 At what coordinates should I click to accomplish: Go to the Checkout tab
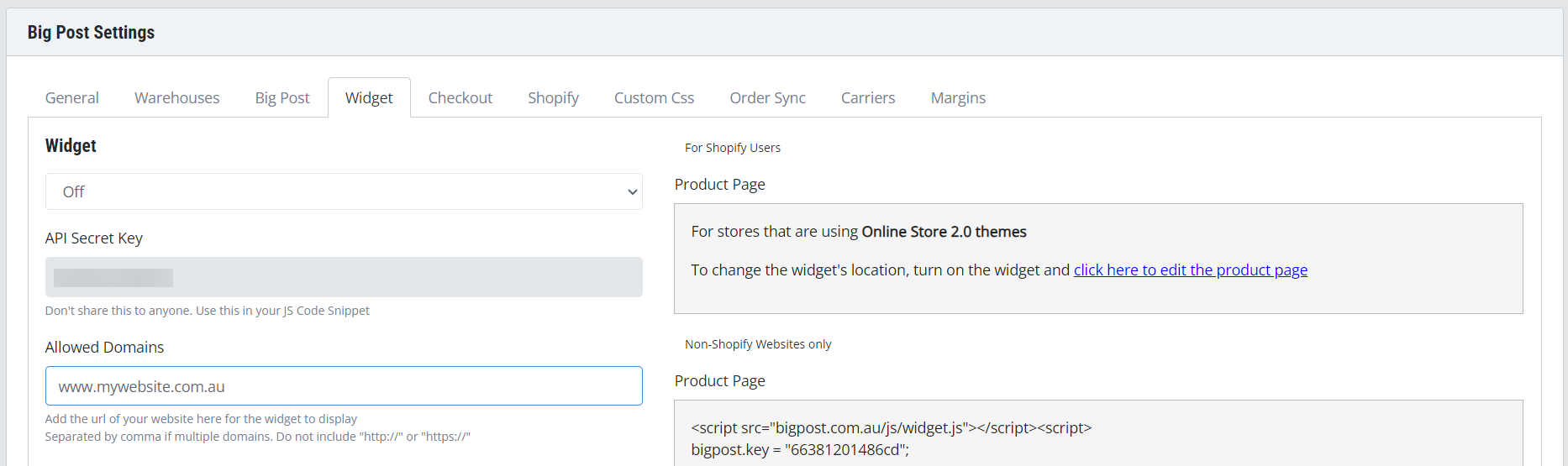pos(460,98)
